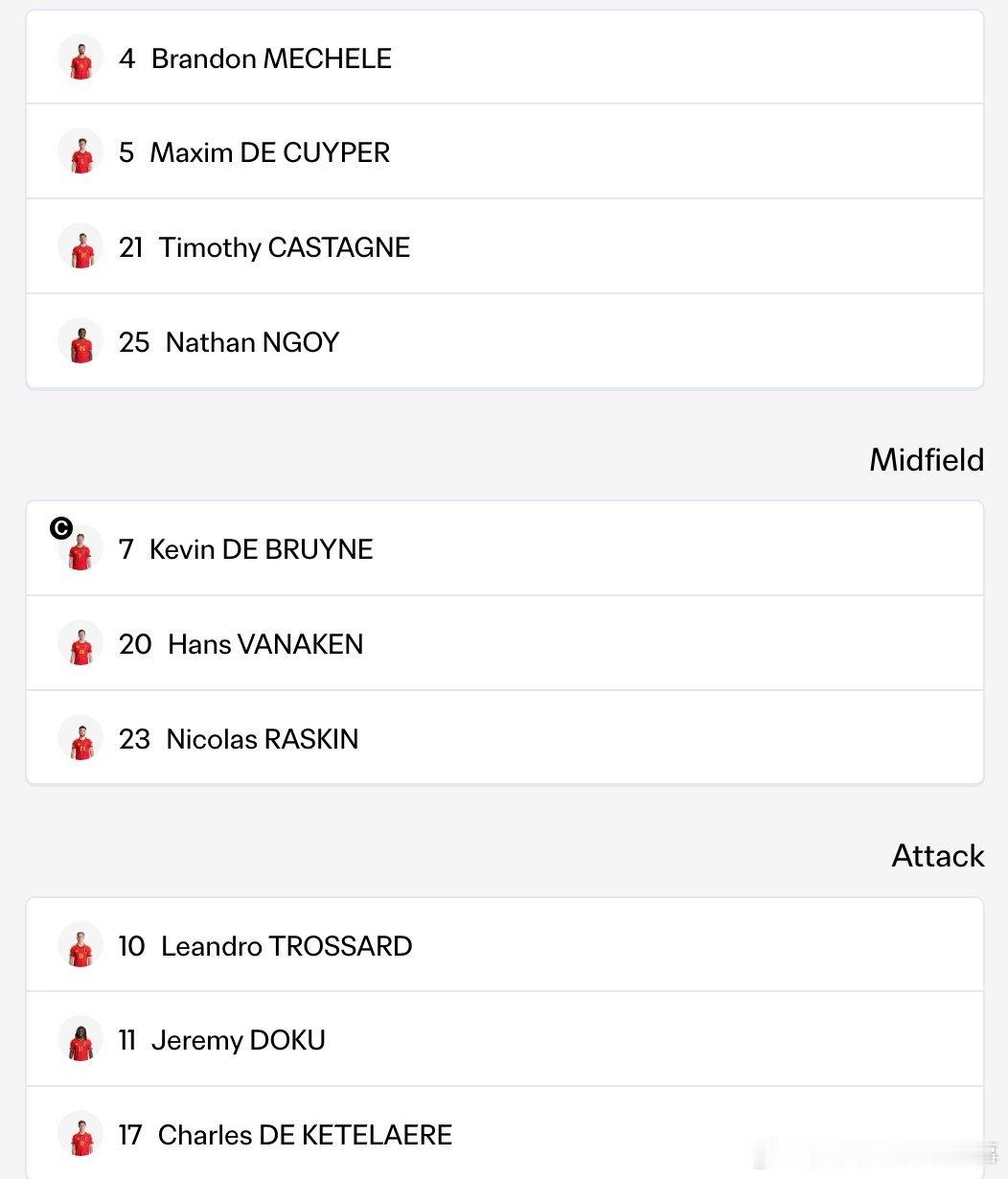This screenshot has height=1179, width=1008.
Task: Click Maxim De Cuyper's avatar photo
Action: pos(80,151)
